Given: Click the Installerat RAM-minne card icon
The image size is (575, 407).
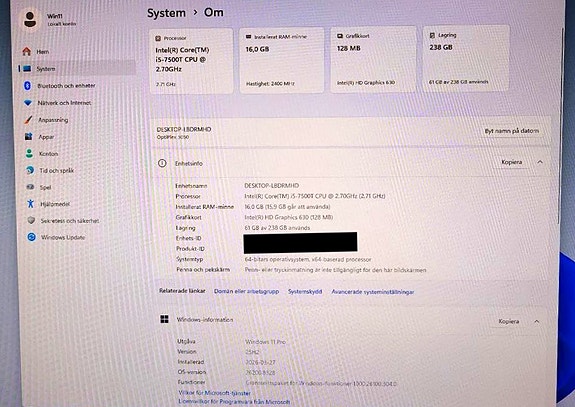Looking at the screenshot, I should point(248,37).
